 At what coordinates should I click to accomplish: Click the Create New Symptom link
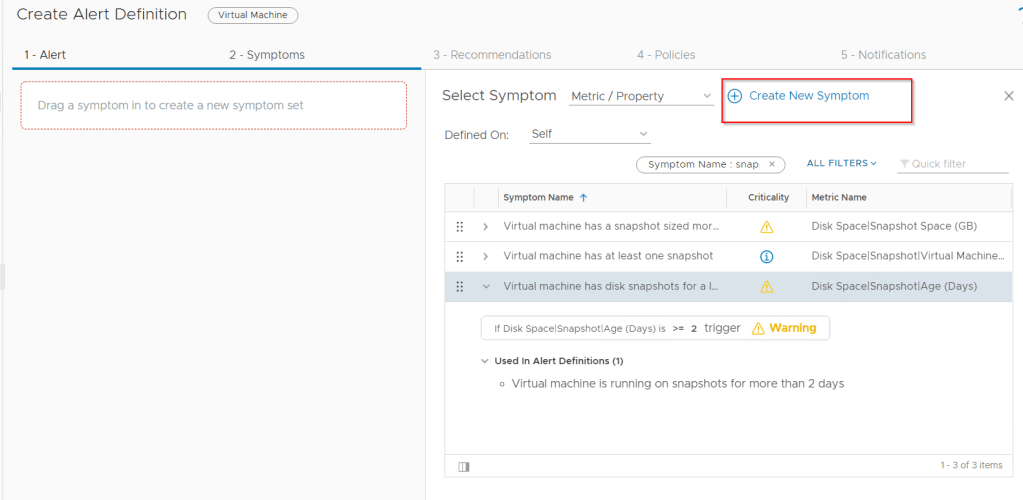pyautogui.click(x=808, y=96)
